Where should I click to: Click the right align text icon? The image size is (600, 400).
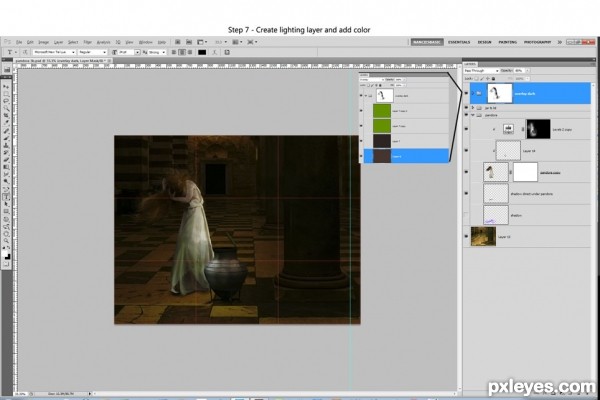coord(190,52)
